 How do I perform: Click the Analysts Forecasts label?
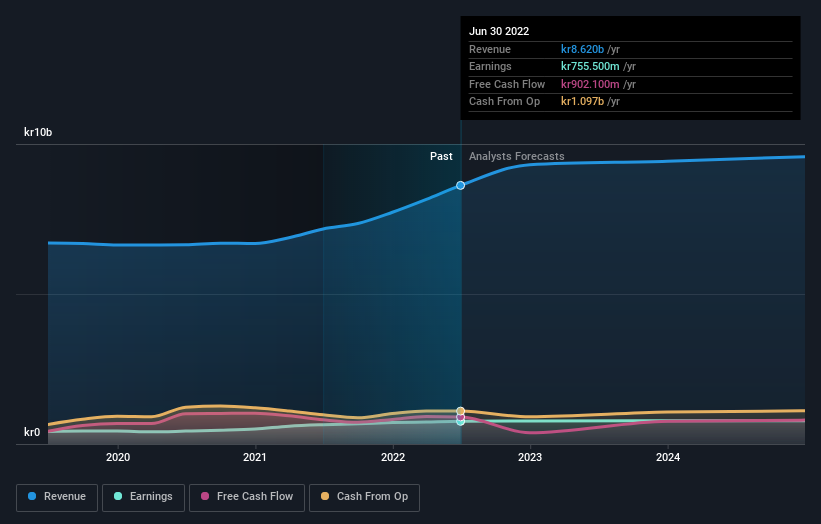point(517,156)
